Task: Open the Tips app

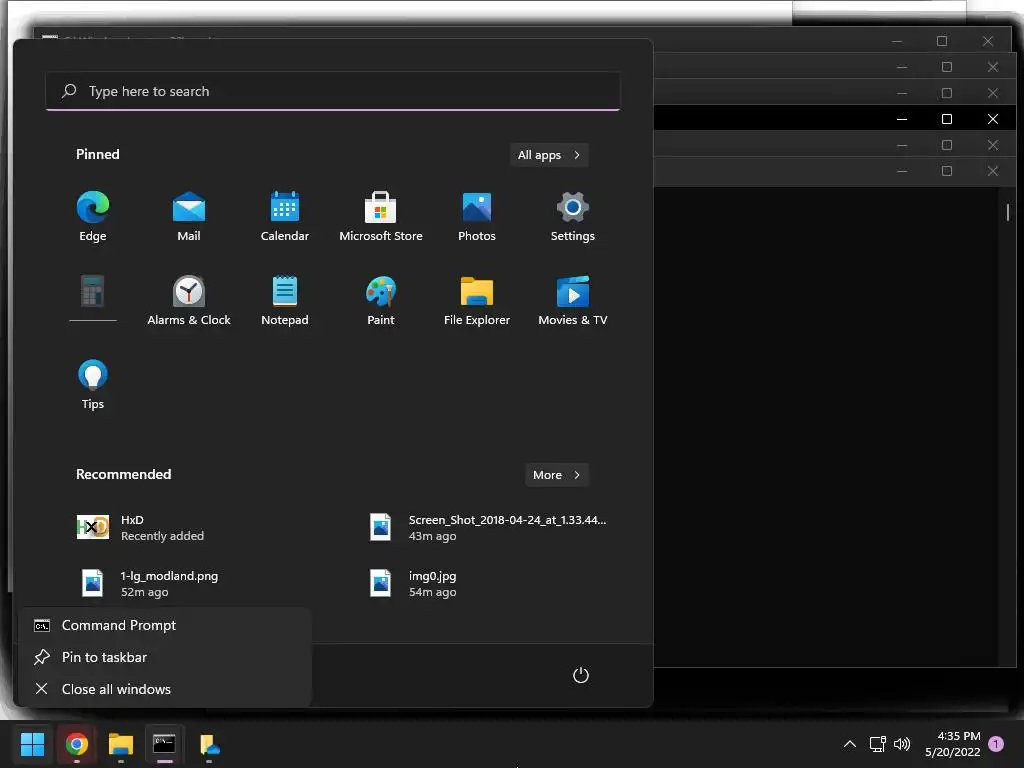Action: tap(93, 385)
